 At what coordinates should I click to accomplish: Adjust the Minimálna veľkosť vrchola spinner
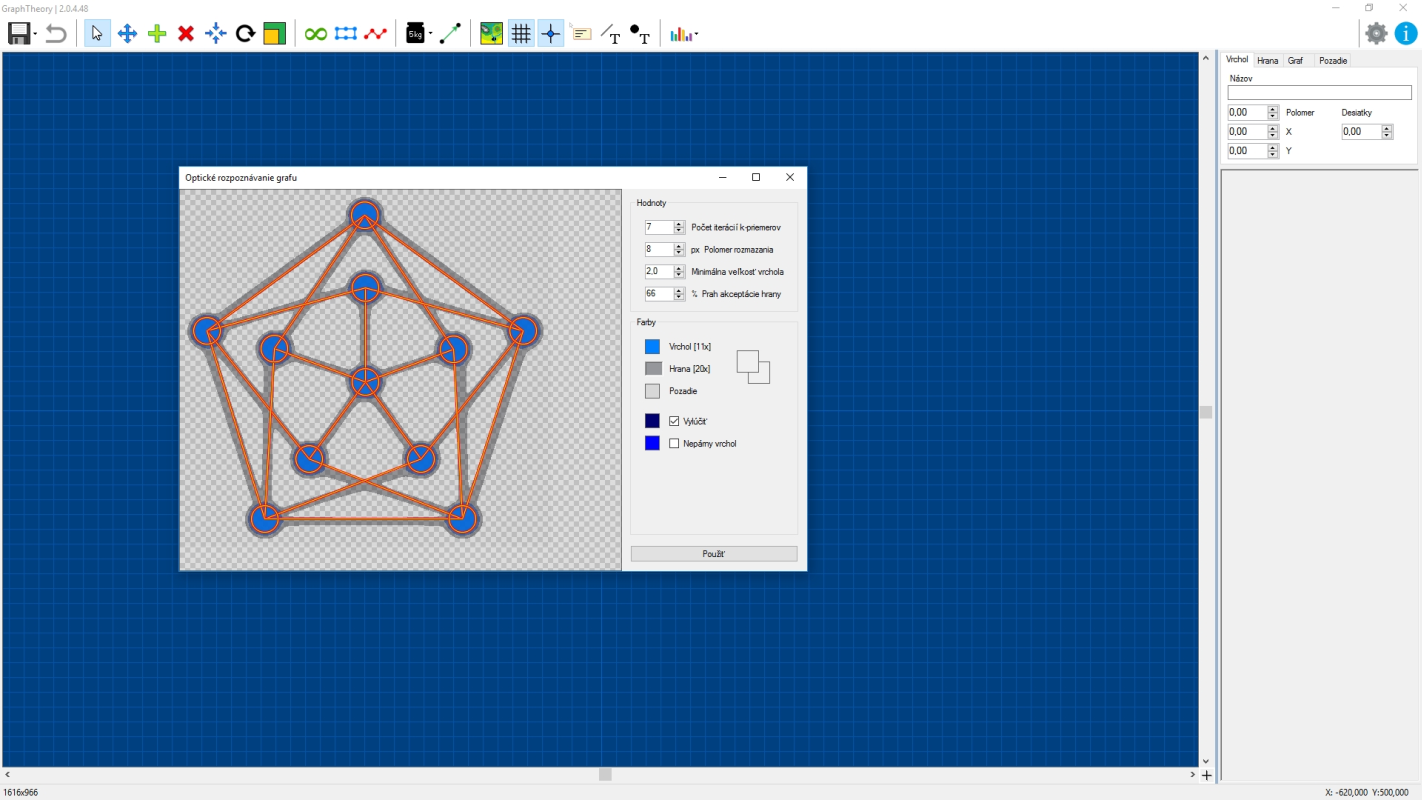679,272
